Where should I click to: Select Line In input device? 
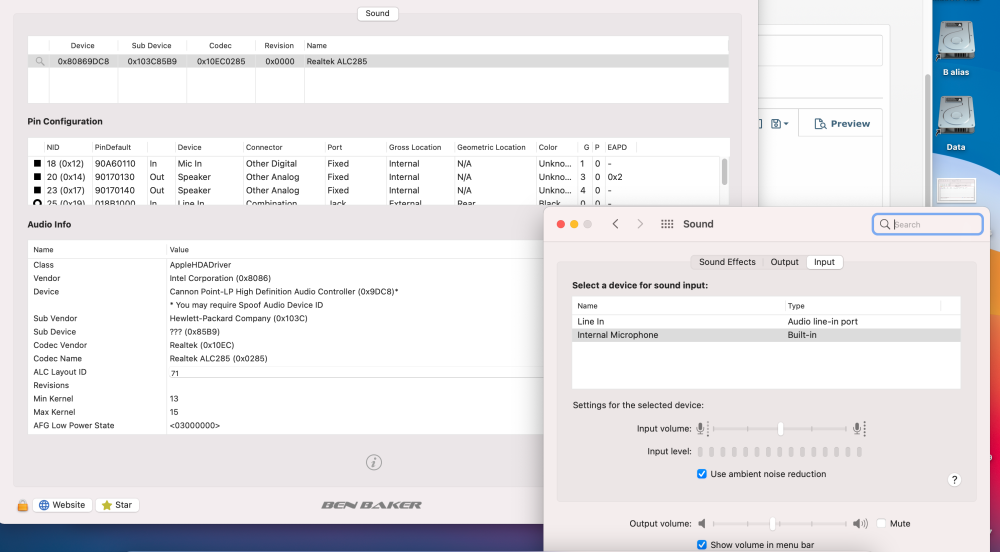pos(766,321)
